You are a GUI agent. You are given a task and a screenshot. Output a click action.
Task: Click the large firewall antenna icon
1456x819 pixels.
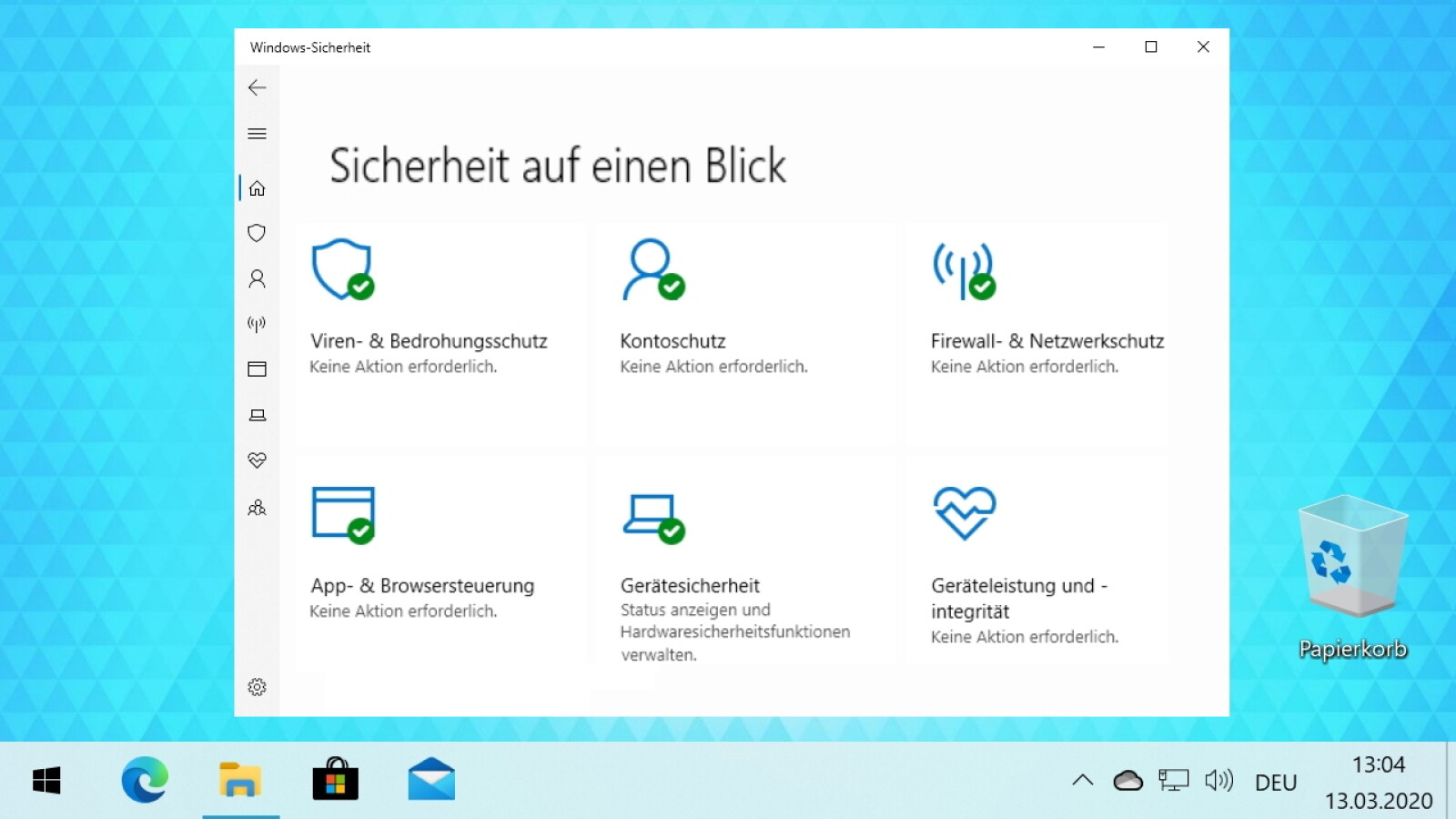coord(965,271)
